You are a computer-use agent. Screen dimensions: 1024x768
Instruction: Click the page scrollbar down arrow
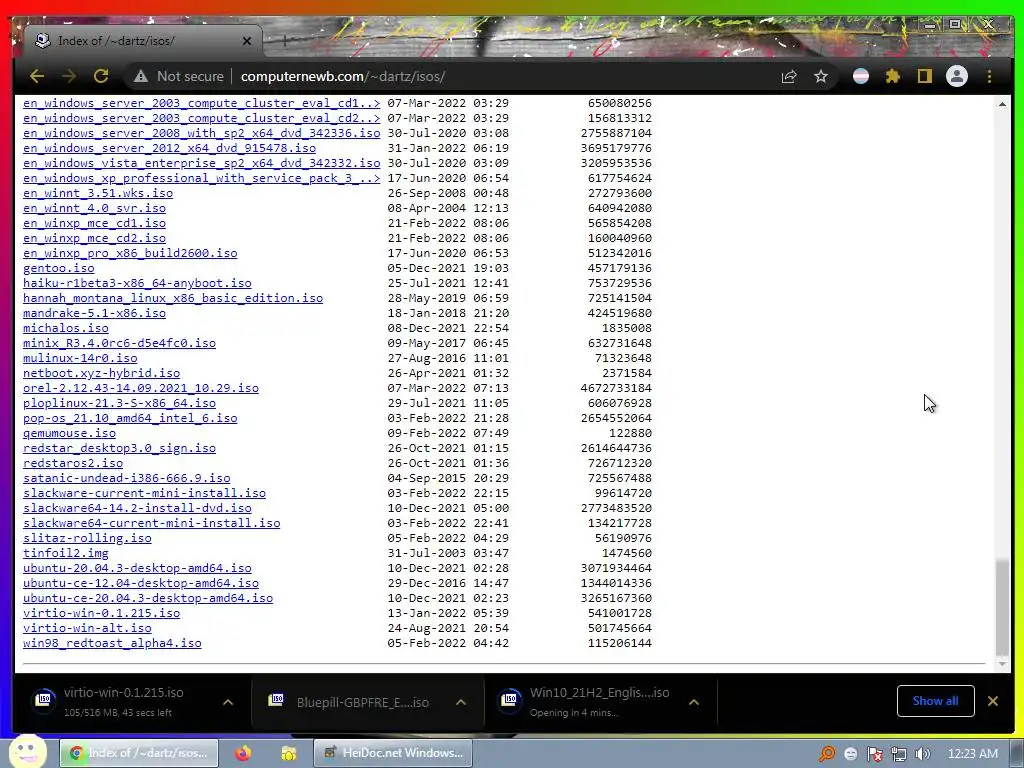point(1002,664)
